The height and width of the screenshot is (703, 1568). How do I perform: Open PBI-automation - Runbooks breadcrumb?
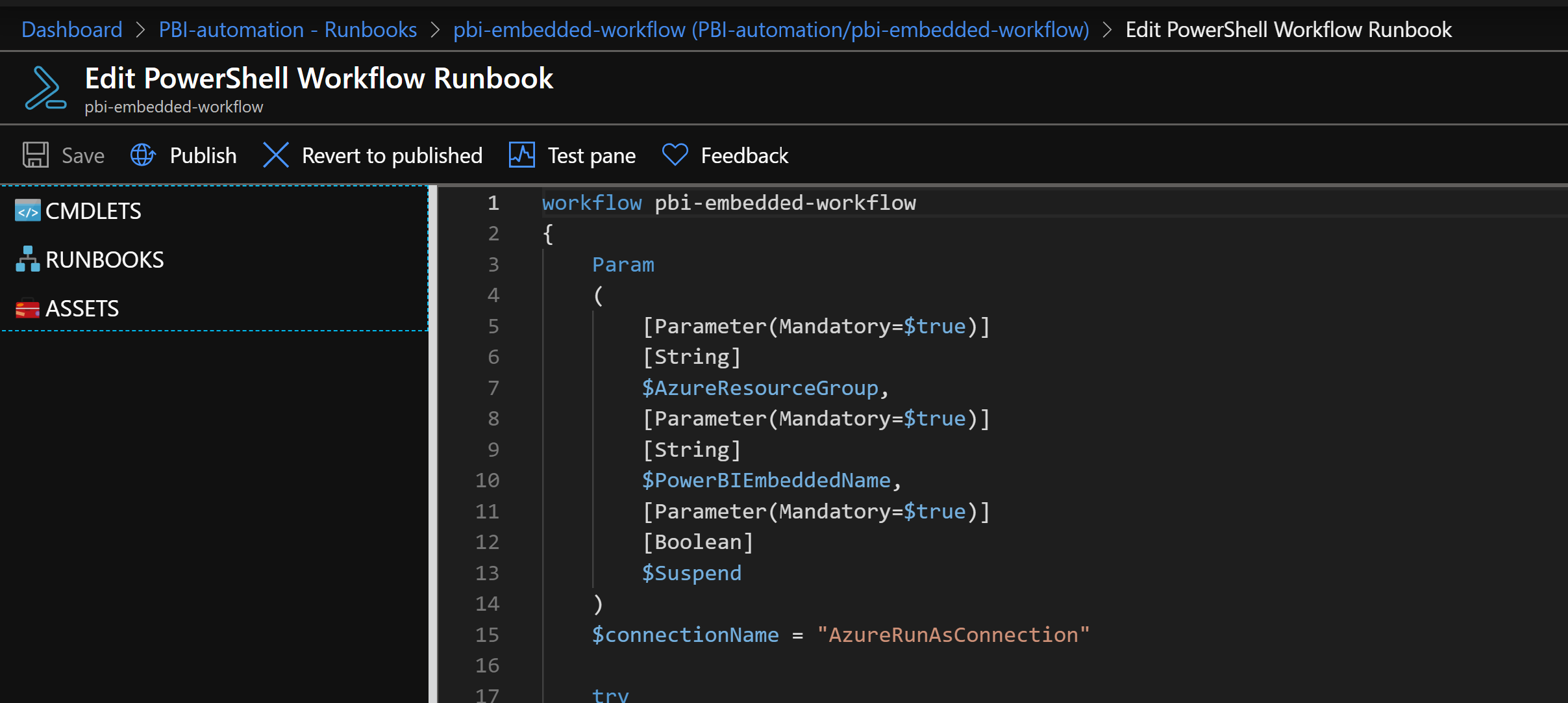tap(288, 30)
